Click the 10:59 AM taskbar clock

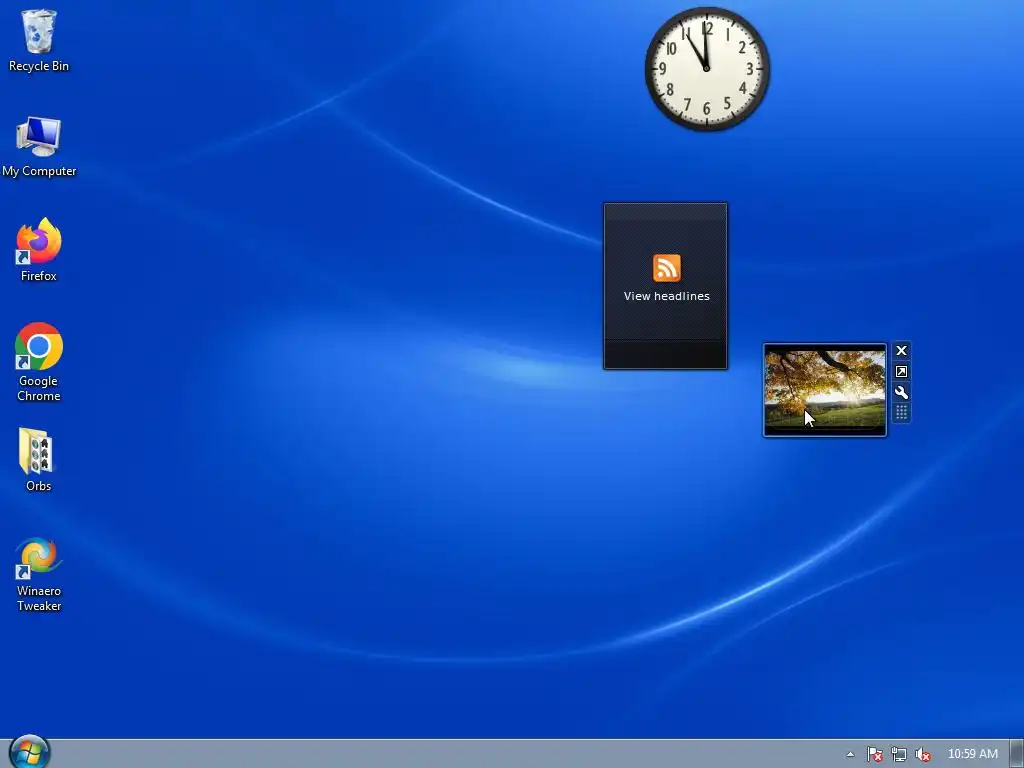pos(972,754)
